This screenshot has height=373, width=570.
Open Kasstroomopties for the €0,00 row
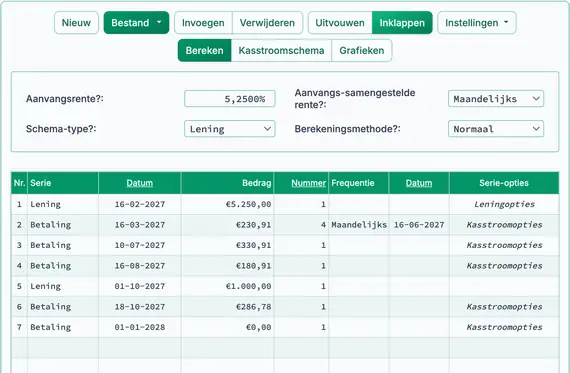coord(504,327)
